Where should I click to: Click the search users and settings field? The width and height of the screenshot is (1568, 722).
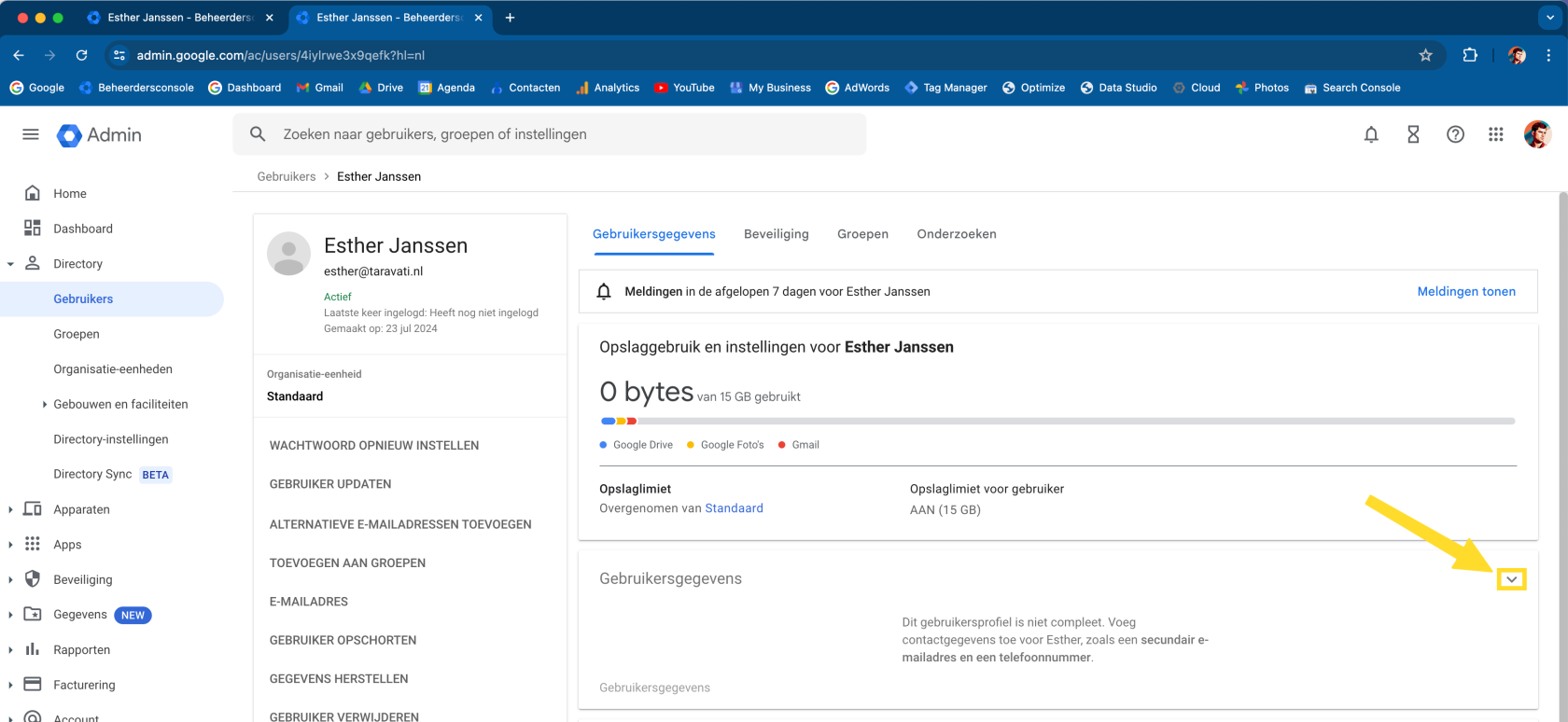(550, 134)
